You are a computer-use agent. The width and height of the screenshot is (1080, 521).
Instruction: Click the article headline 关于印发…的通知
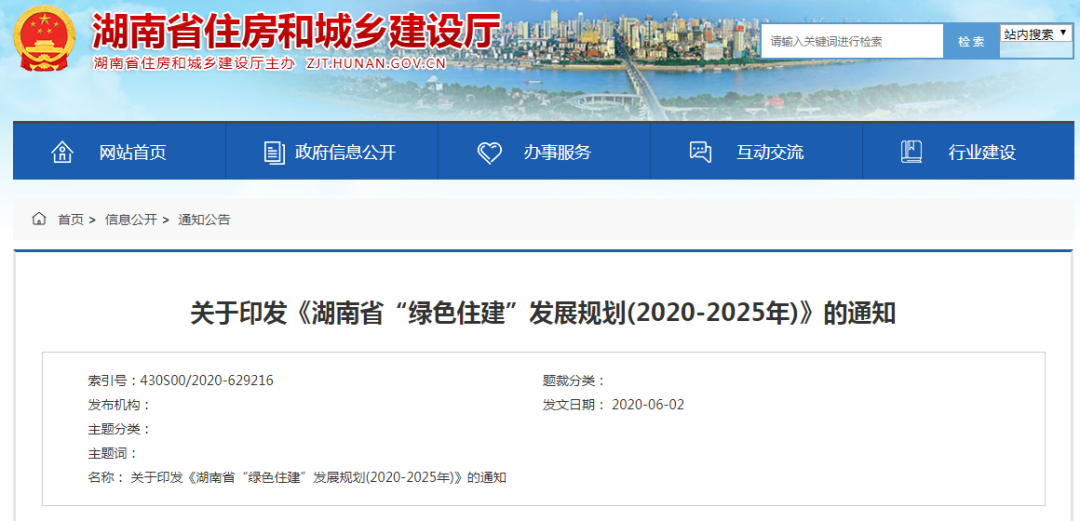pyautogui.click(x=543, y=314)
